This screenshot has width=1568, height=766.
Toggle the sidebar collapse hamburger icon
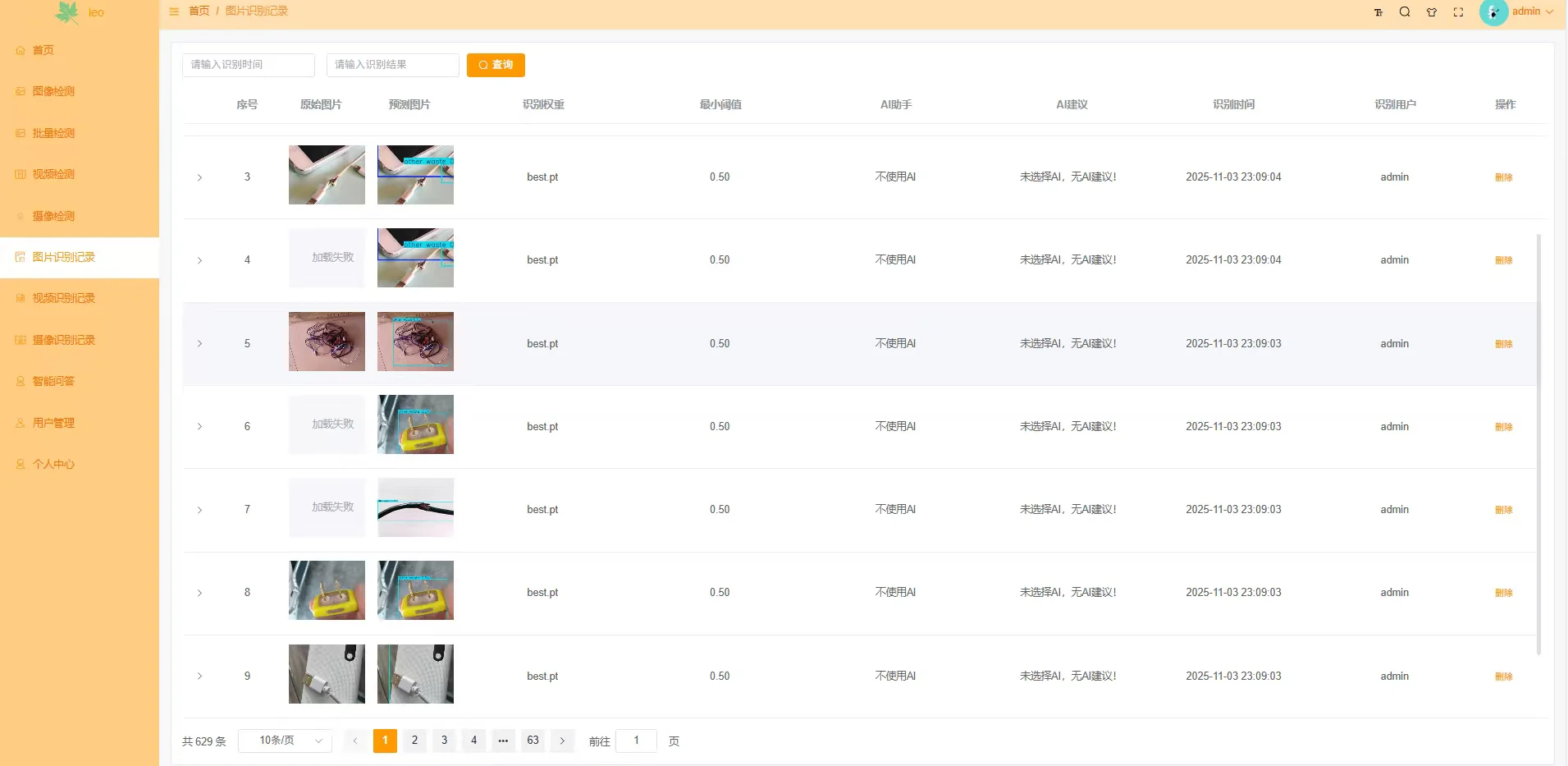[x=173, y=11]
